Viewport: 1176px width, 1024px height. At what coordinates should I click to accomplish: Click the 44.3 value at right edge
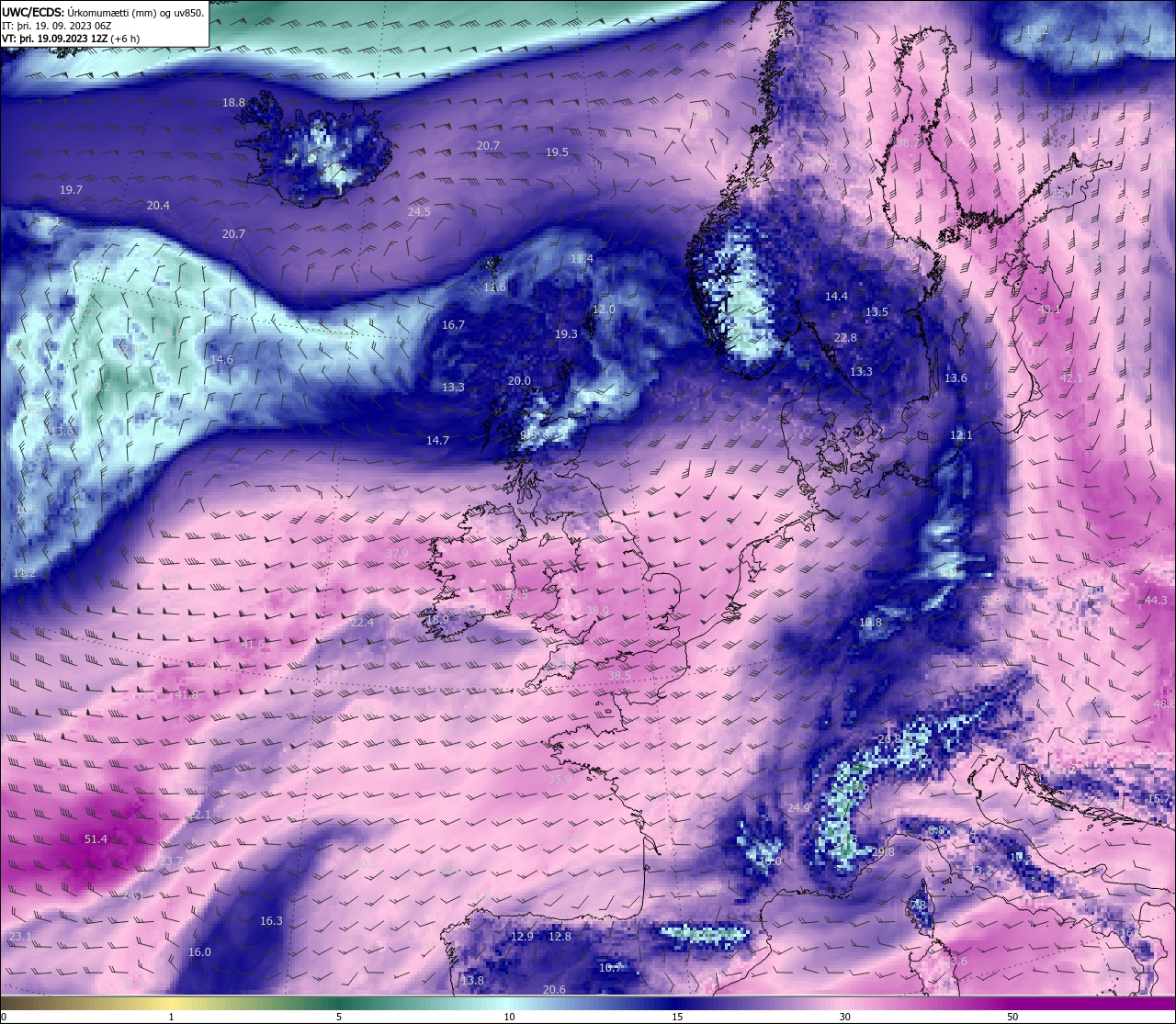pos(1156,601)
